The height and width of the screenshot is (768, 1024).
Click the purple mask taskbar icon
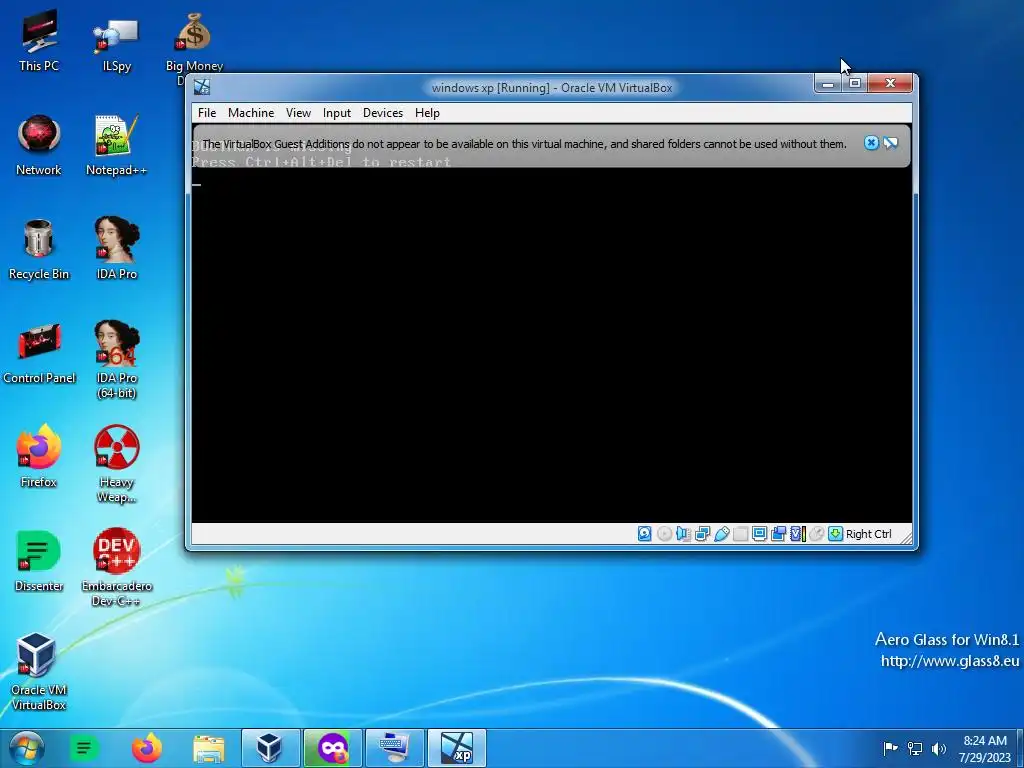click(332, 748)
